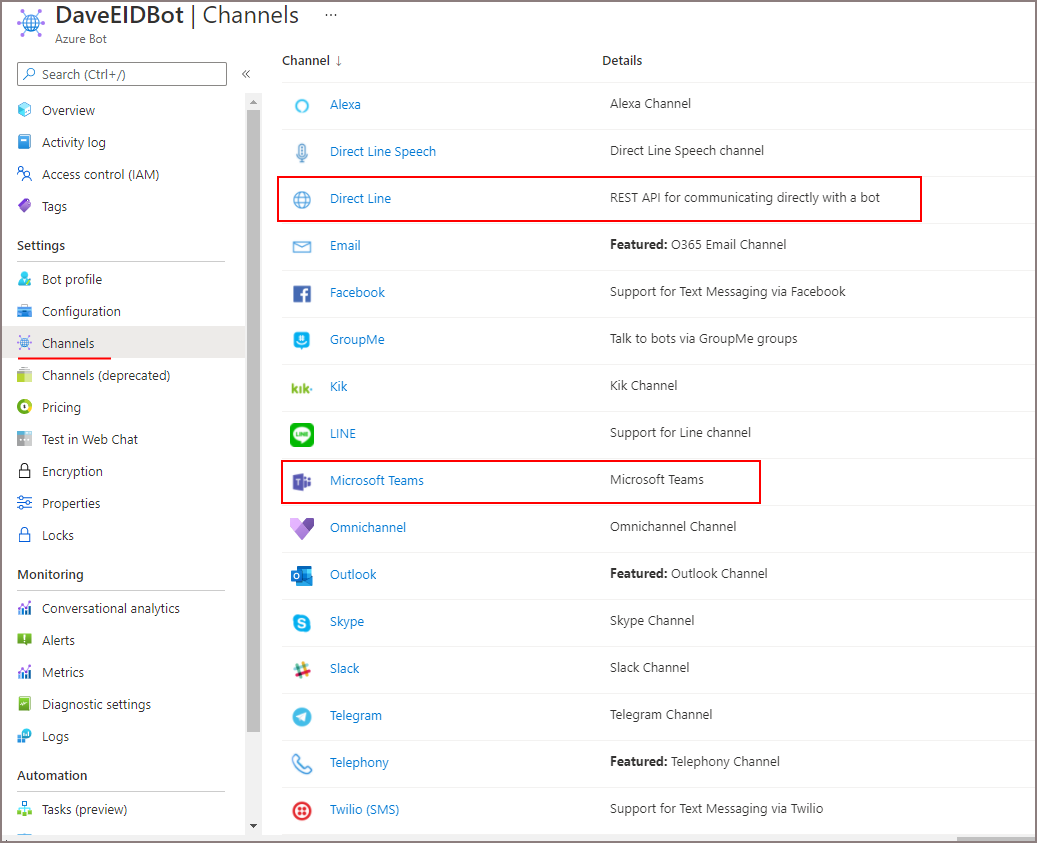Collapse the sidebar with the double-chevron

[245, 73]
